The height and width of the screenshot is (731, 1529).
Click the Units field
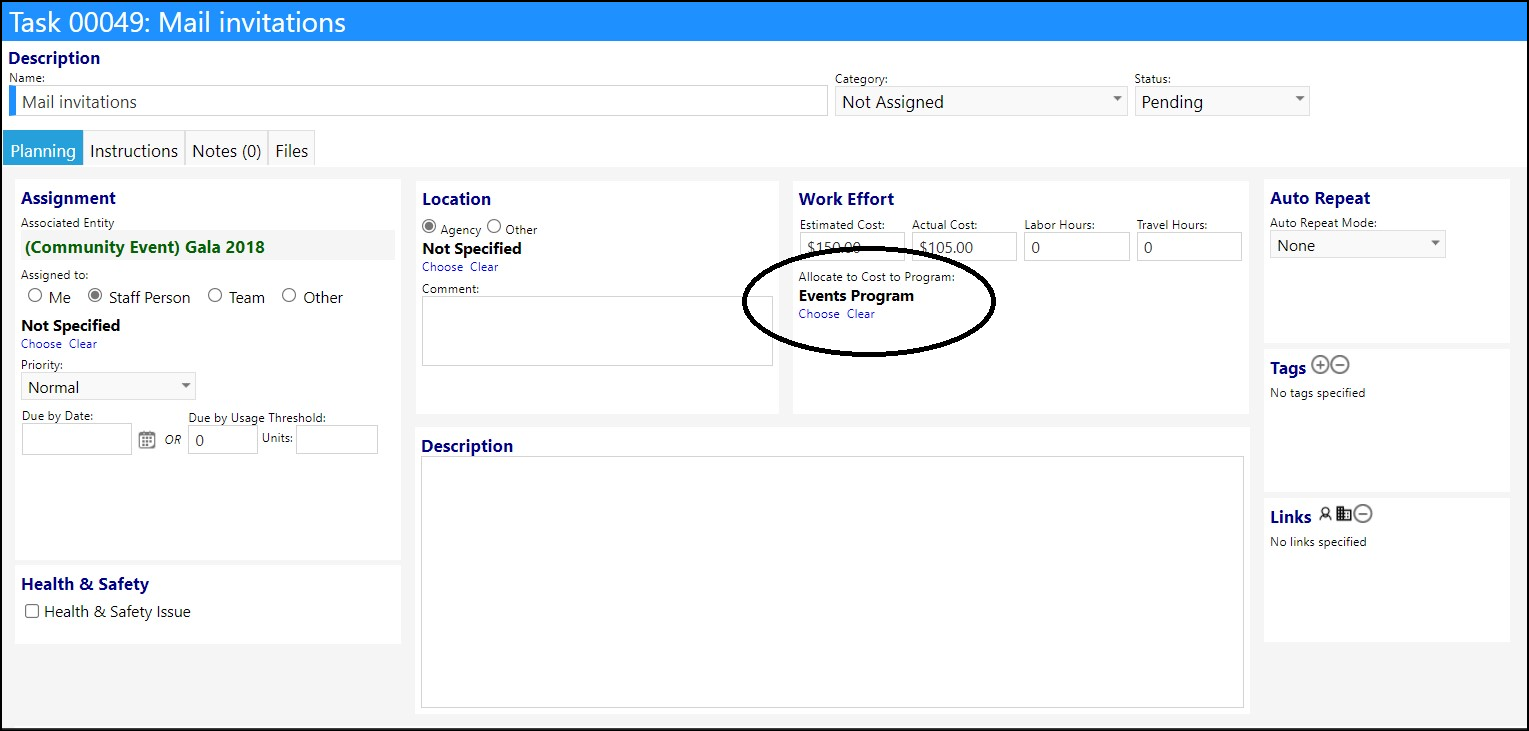point(337,439)
